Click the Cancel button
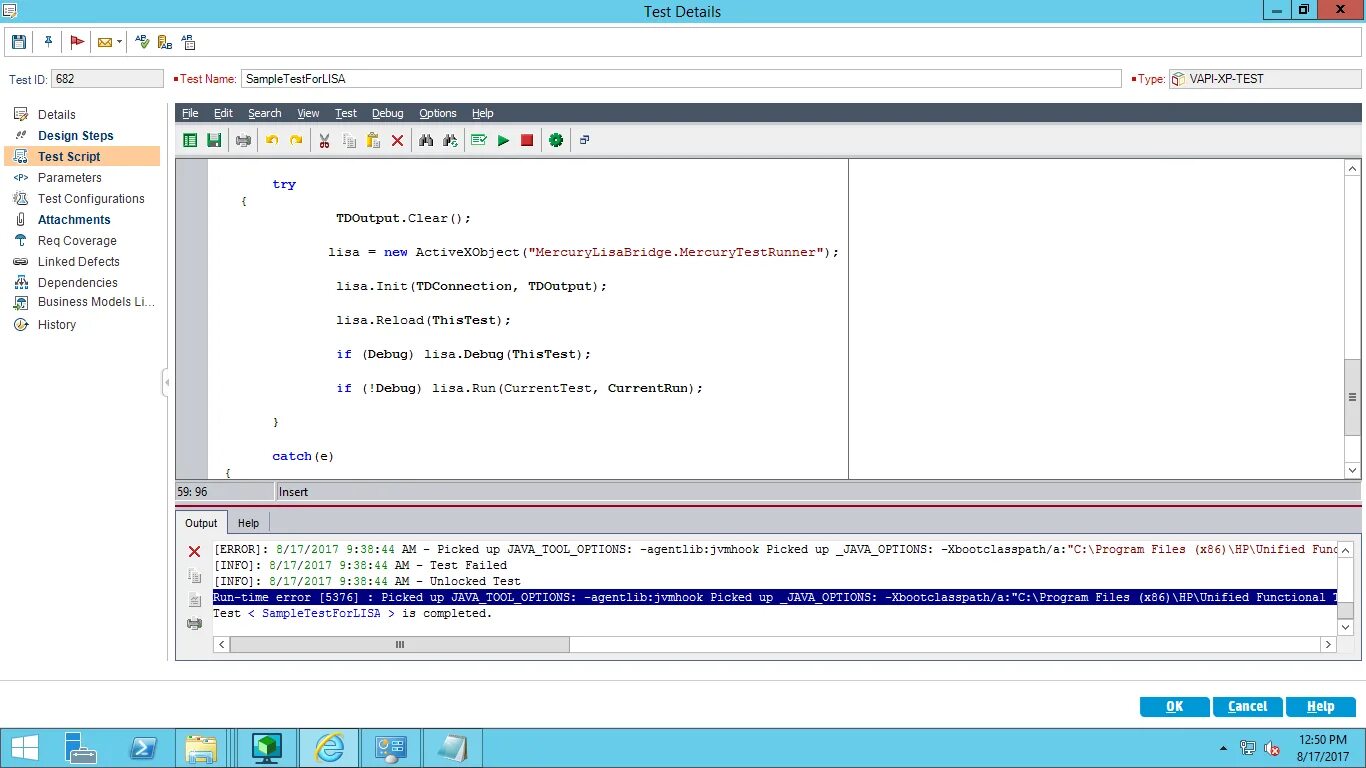Viewport: 1366px width, 768px height. pos(1247,706)
